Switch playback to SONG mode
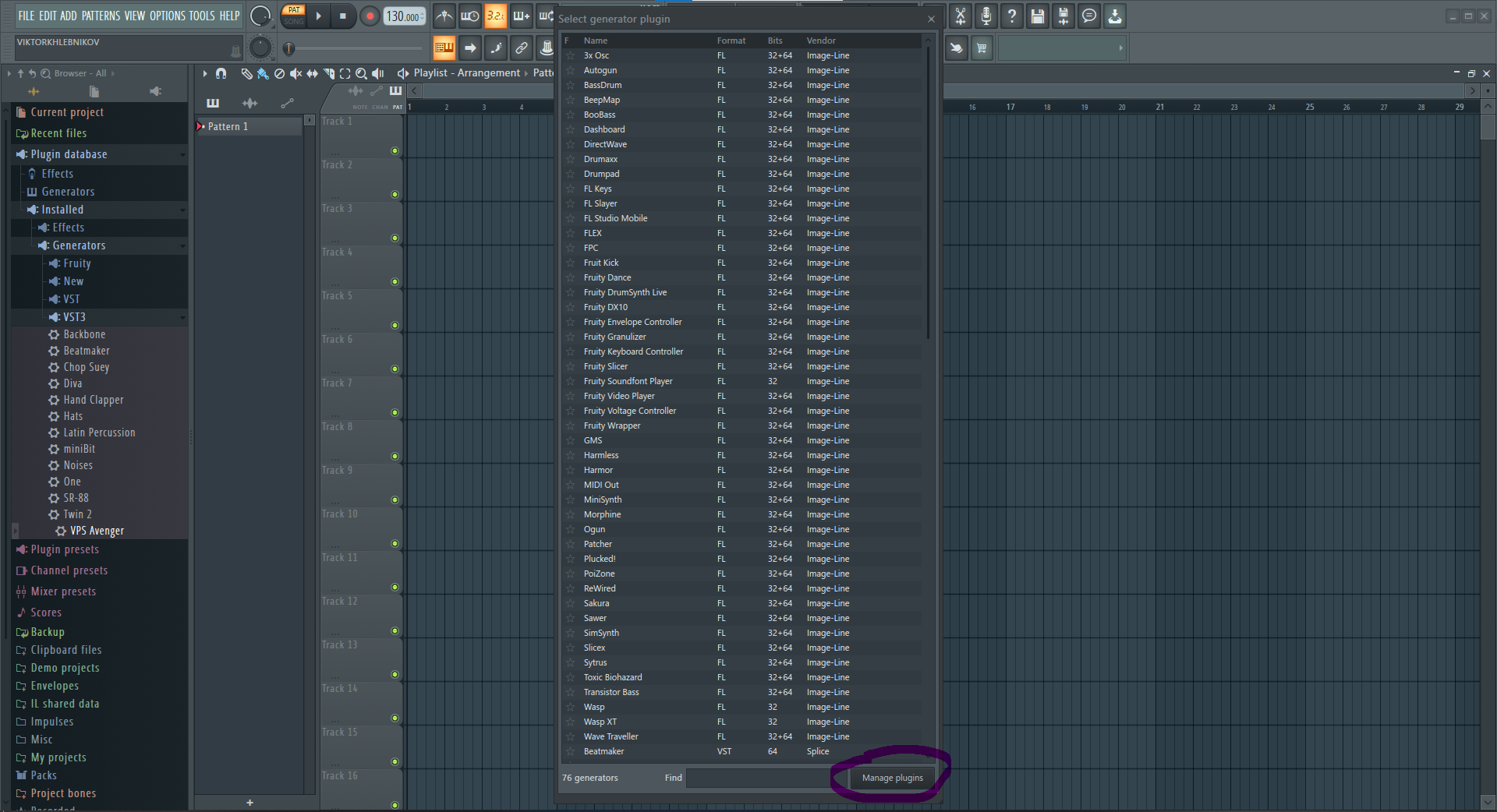 click(294, 21)
